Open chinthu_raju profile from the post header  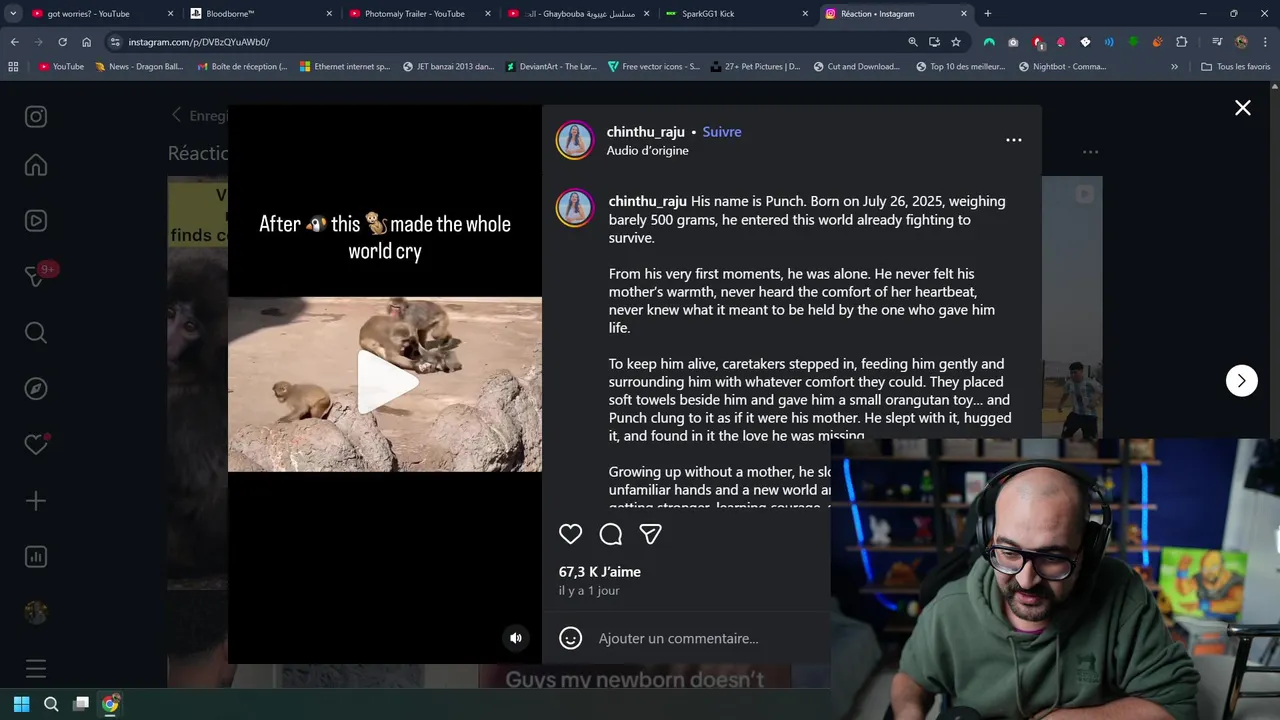point(645,132)
